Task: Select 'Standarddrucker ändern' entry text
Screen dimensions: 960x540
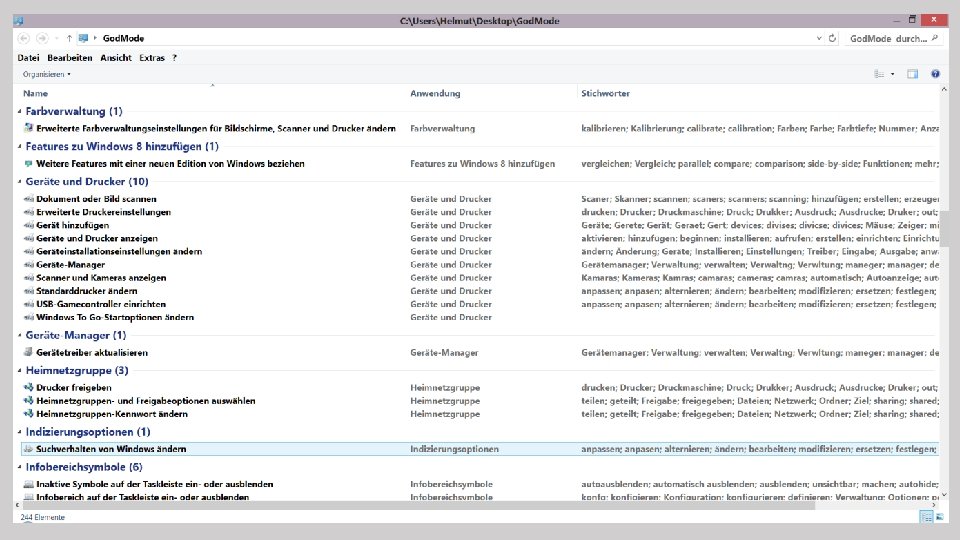Action: pos(86,291)
